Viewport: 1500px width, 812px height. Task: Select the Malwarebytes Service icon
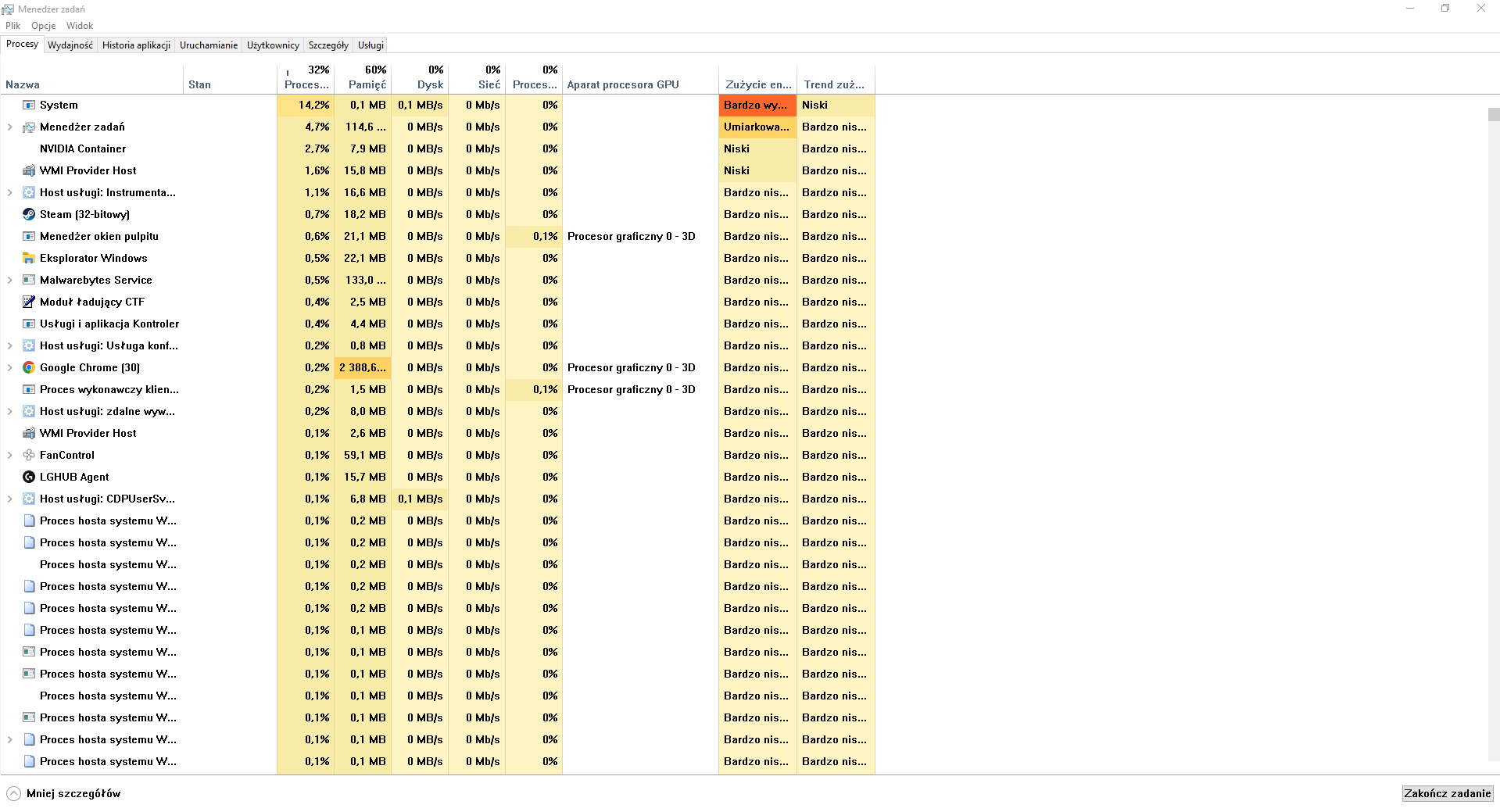click(29, 280)
